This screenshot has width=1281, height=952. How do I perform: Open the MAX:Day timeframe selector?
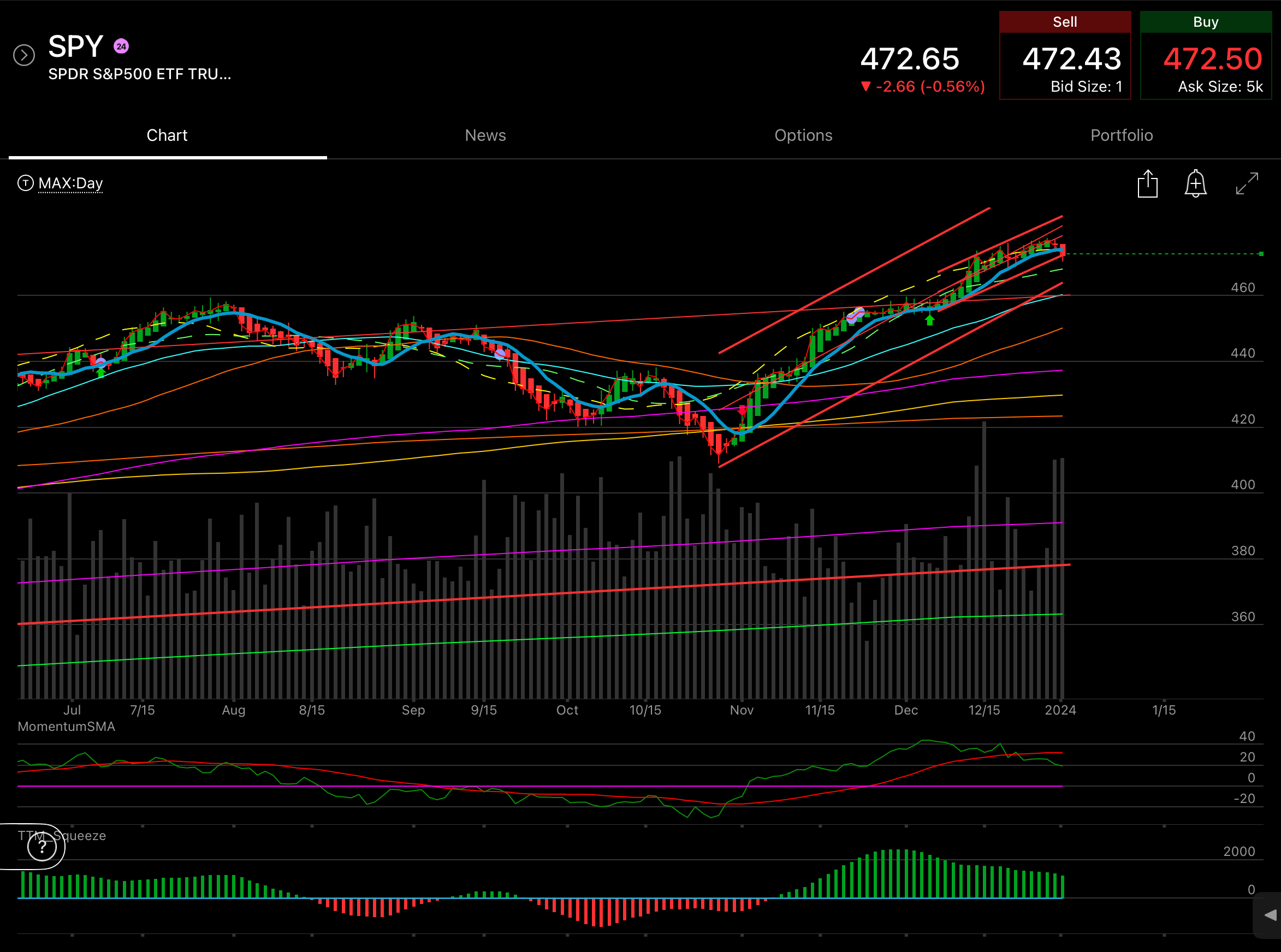click(x=70, y=183)
